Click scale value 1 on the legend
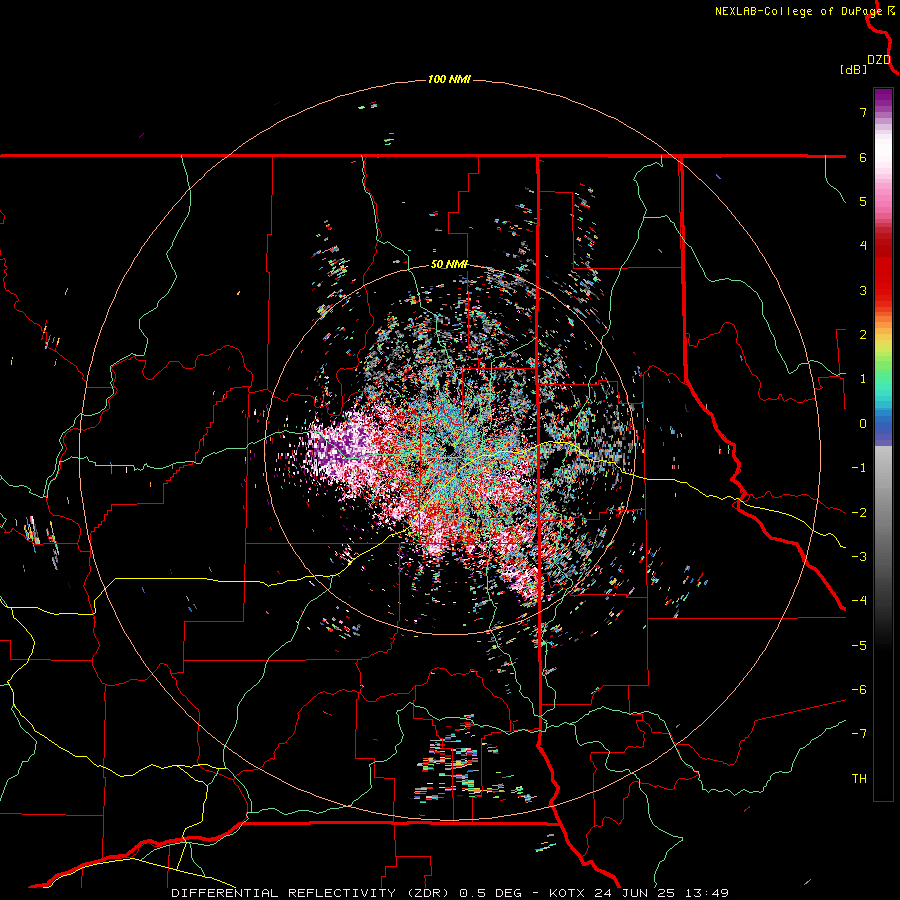 point(863,379)
